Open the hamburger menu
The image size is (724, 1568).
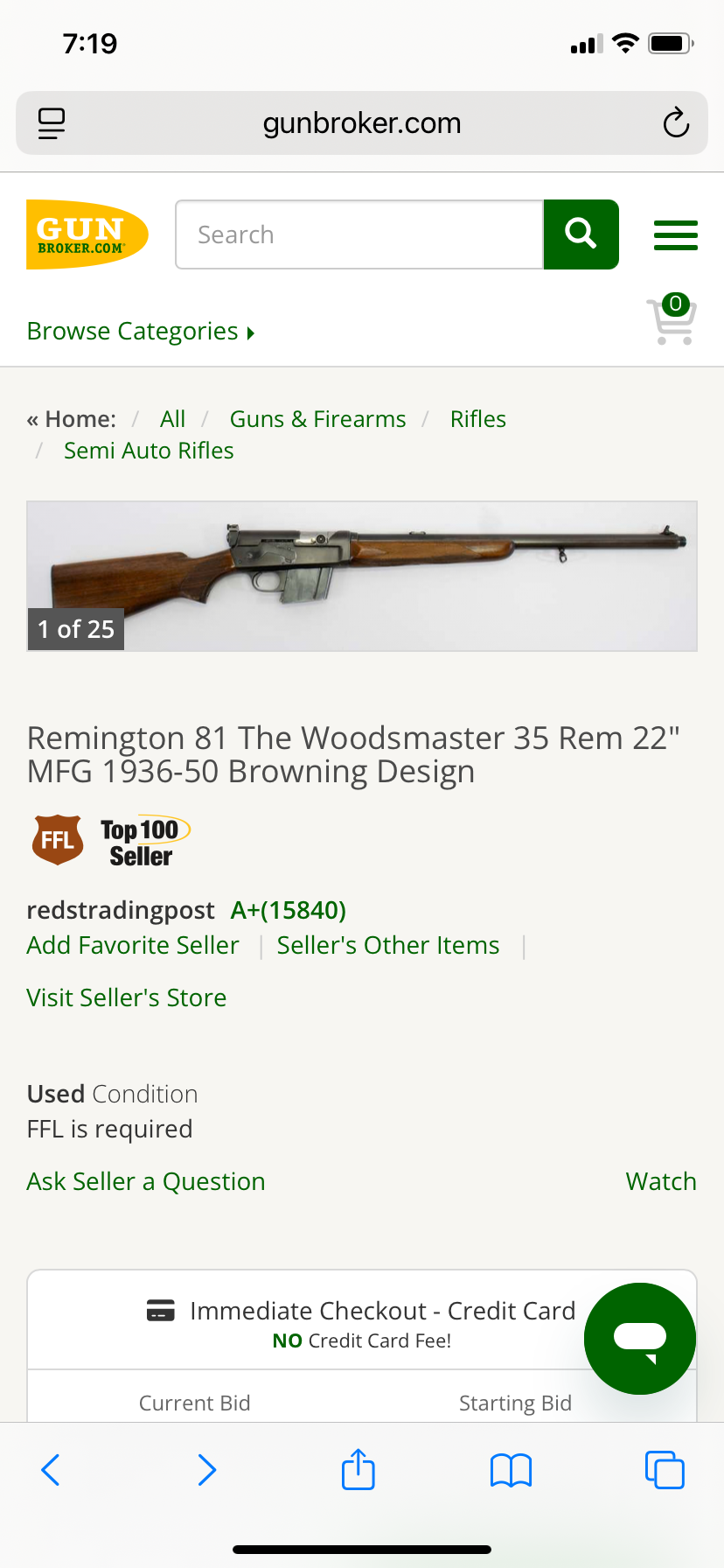click(x=675, y=235)
